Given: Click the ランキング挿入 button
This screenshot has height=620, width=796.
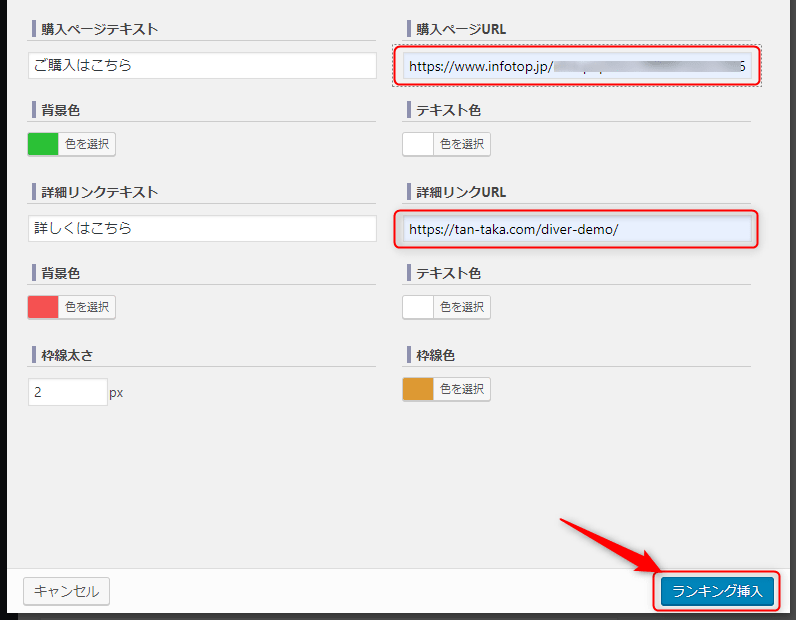Looking at the screenshot, I should 717,591.
